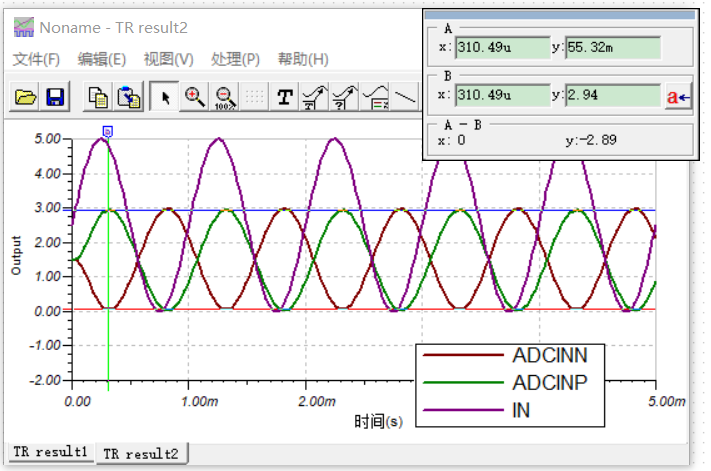Click the Output y-axis label
Screen dimensions: 711x471
(x=16, y=255)
